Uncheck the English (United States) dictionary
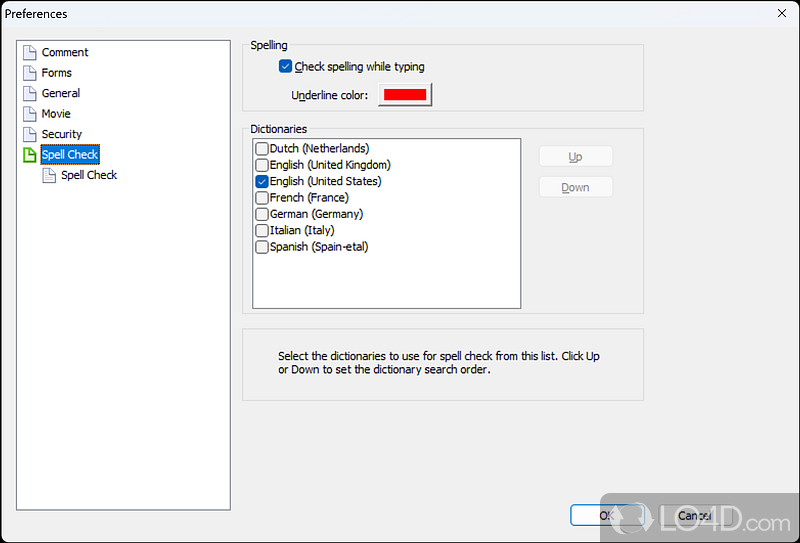Image resolution: width=800 pixels, height=543 pixels. click(262, 181)
